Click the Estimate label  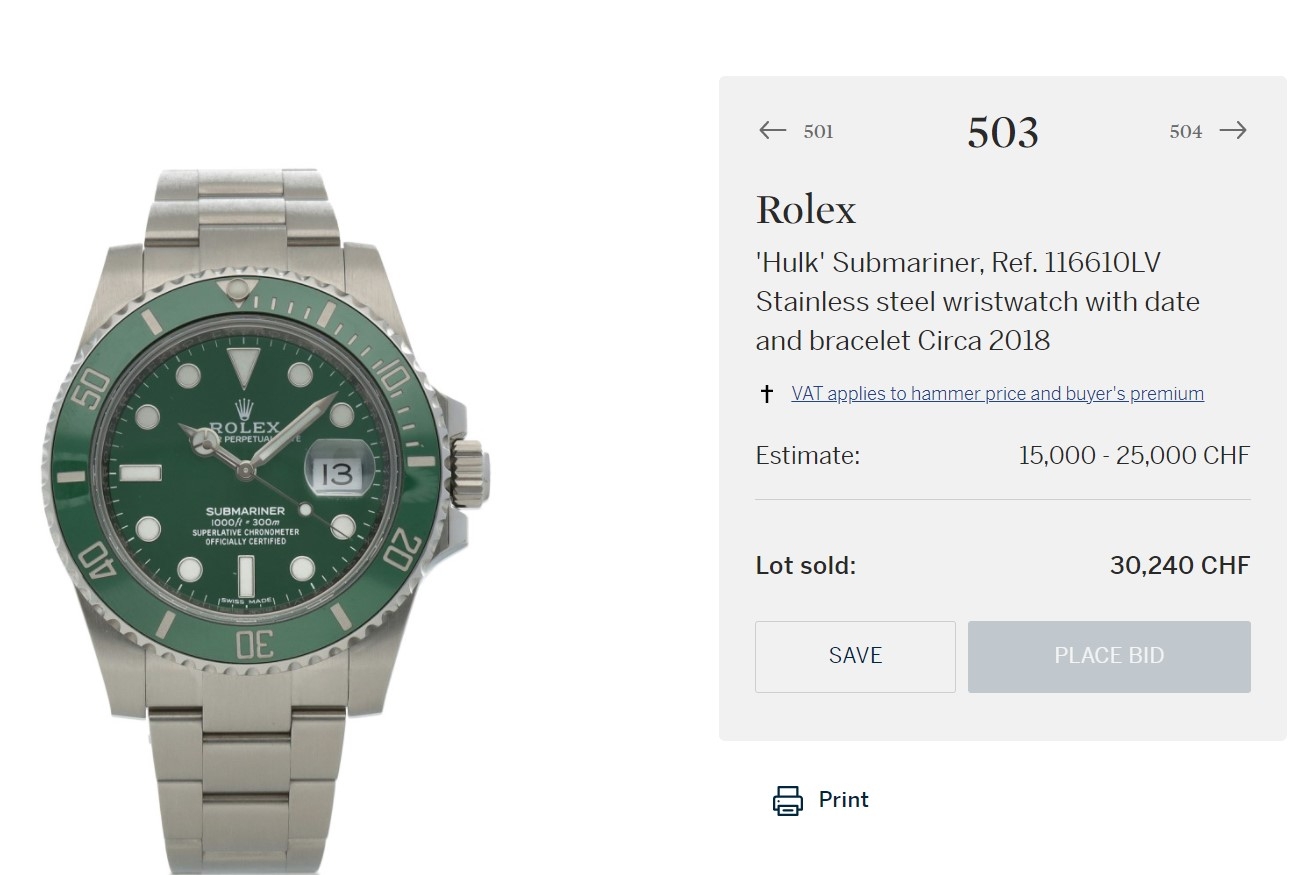pos(807,456)
